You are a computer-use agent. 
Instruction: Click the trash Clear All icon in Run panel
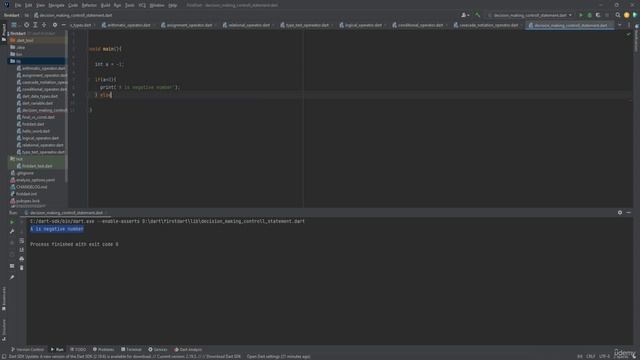(22, 268)
